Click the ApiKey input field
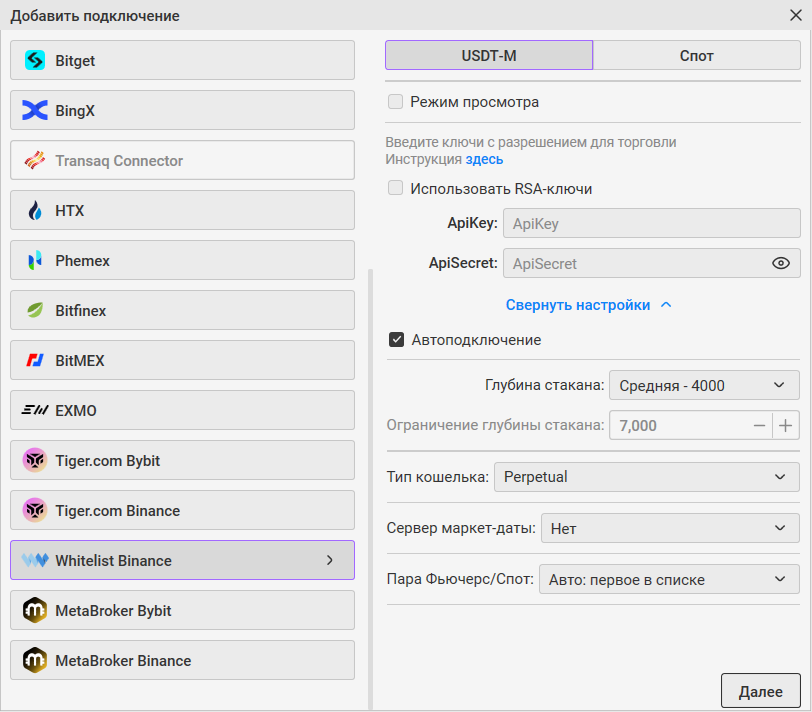Screen dimensions: 812x712 [x=650, y=223]
